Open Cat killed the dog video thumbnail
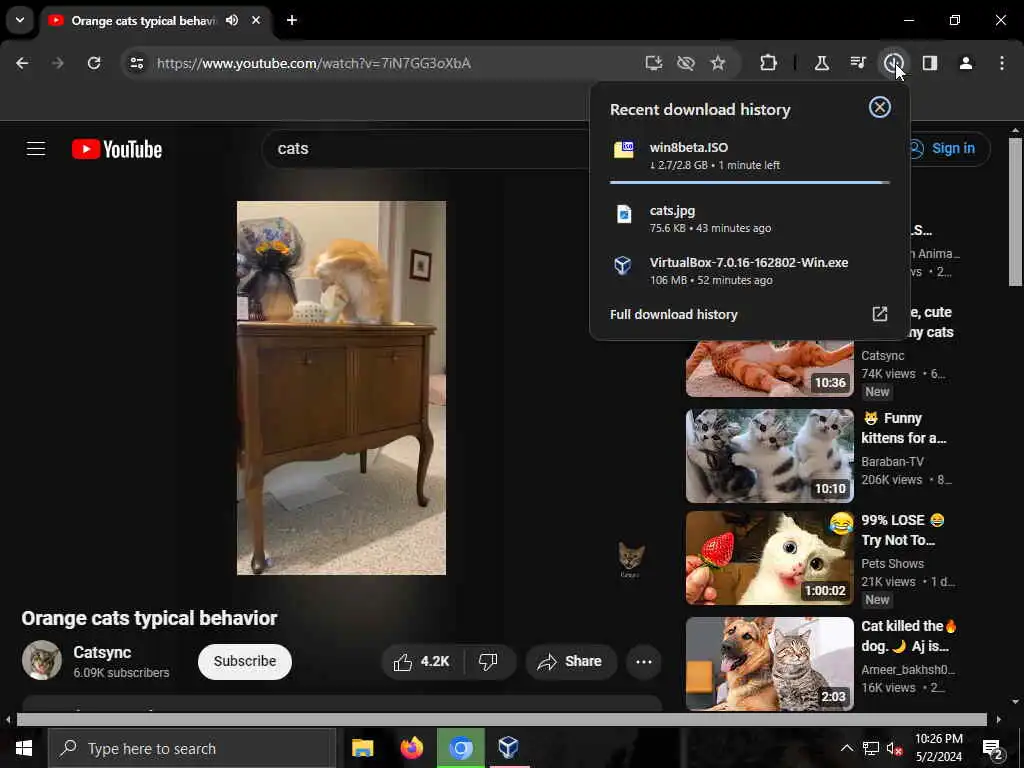Viewport: 1024px width, 768px height. 769,664
